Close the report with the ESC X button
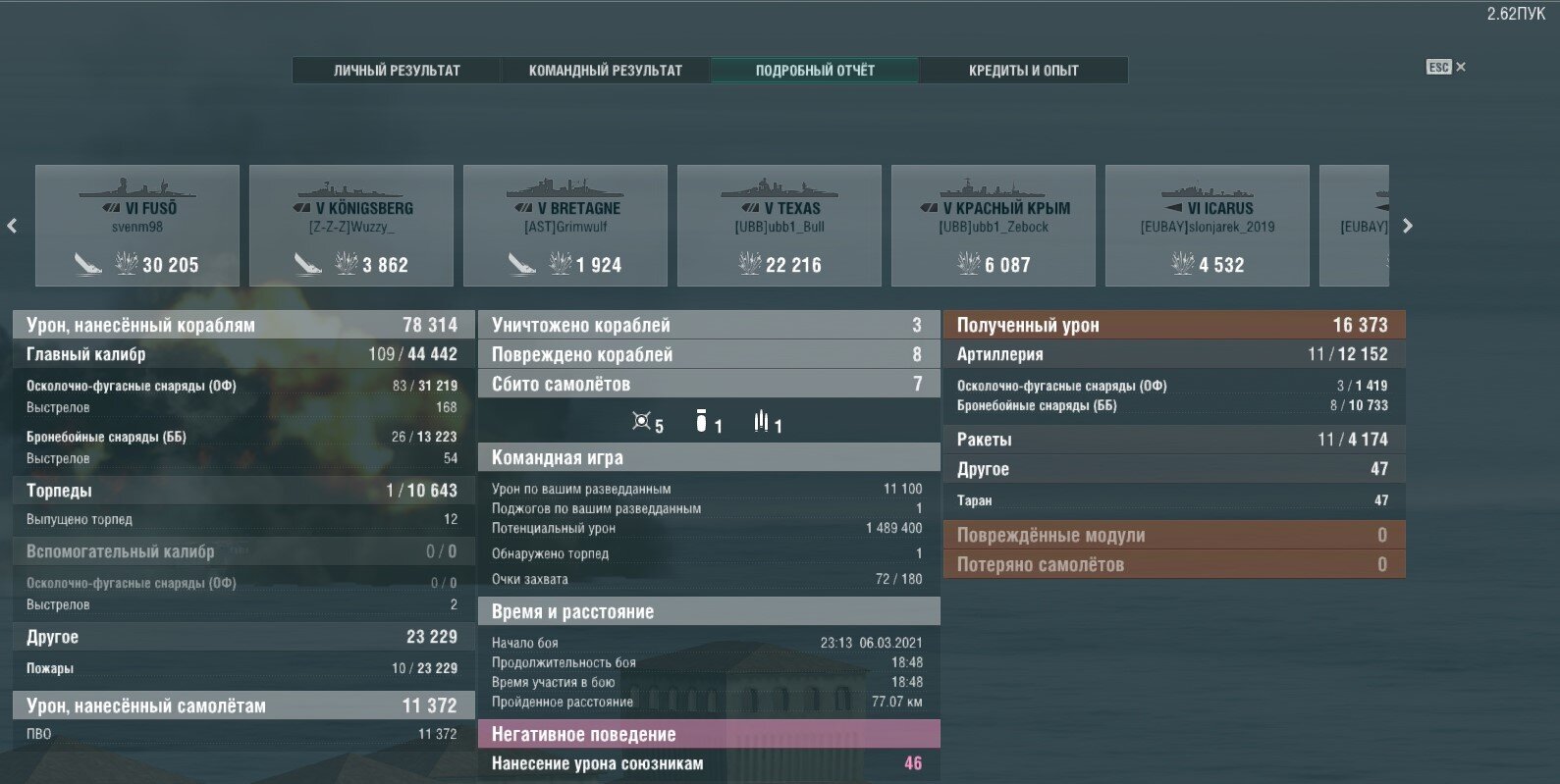 coord(1446,67)
